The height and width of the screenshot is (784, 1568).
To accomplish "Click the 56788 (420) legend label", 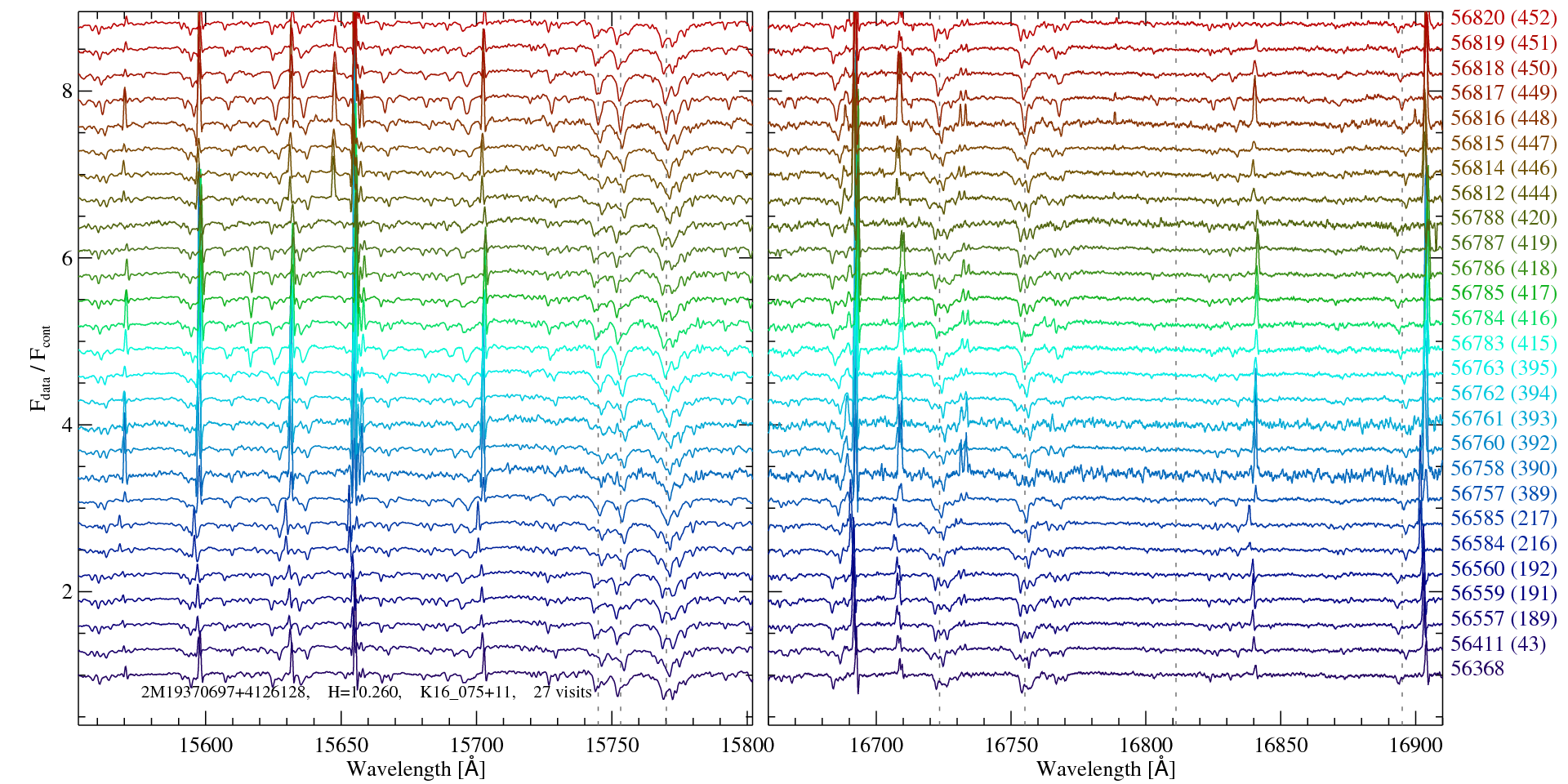I will pyautogui.click(x=1503, y=218).
